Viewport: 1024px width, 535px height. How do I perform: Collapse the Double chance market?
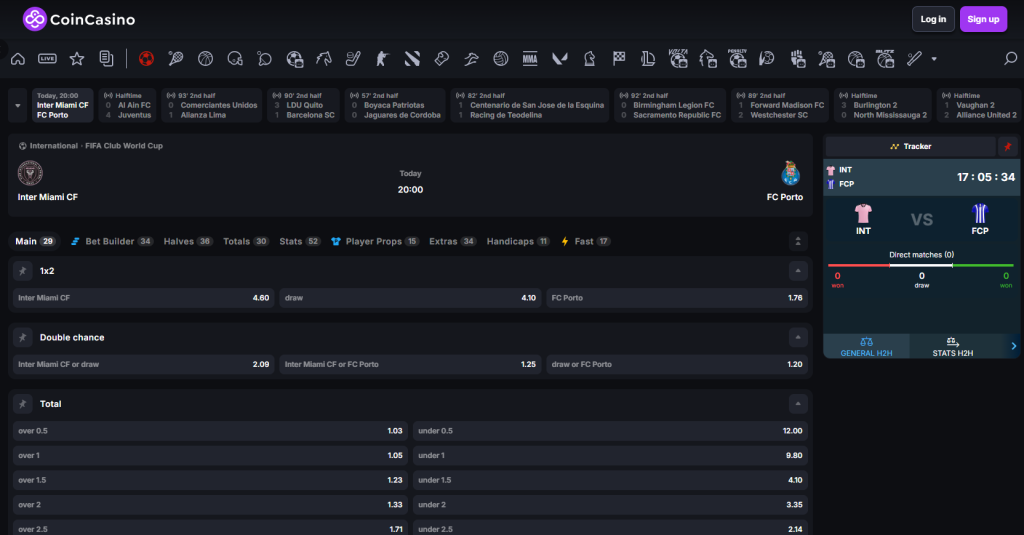pos(798,337)
